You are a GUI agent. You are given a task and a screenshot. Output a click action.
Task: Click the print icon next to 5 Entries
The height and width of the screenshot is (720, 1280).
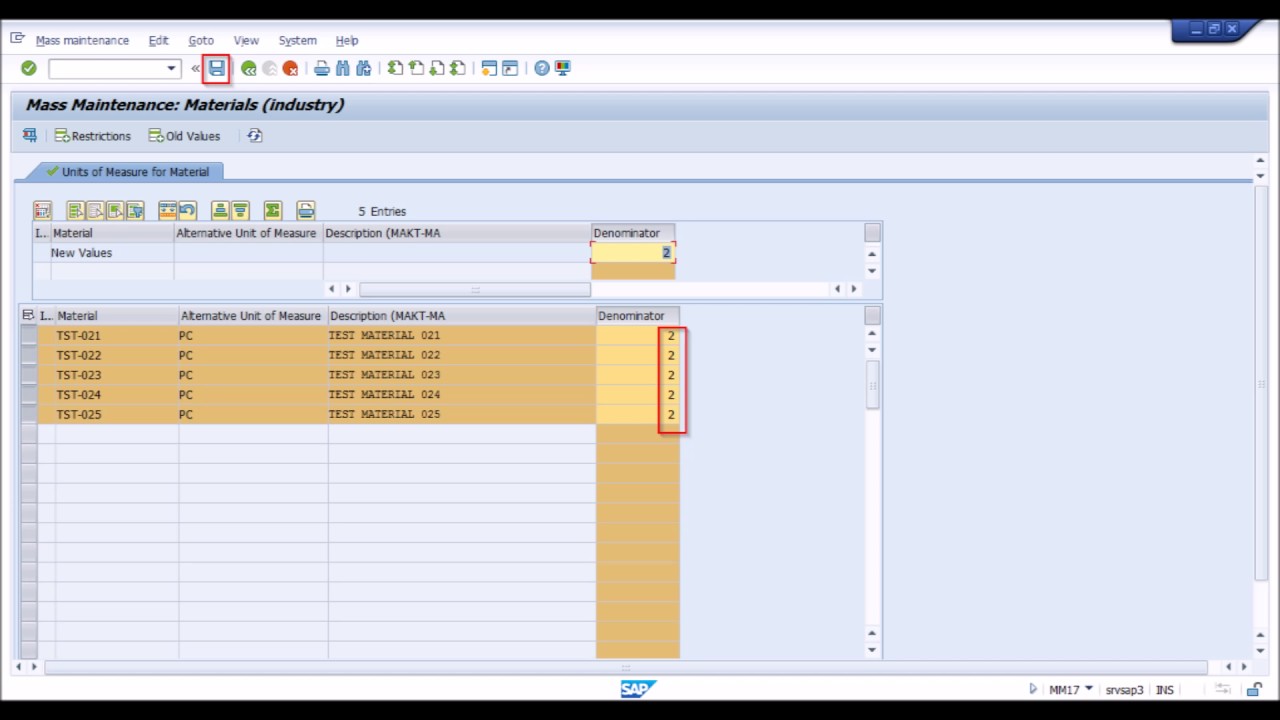306,210
